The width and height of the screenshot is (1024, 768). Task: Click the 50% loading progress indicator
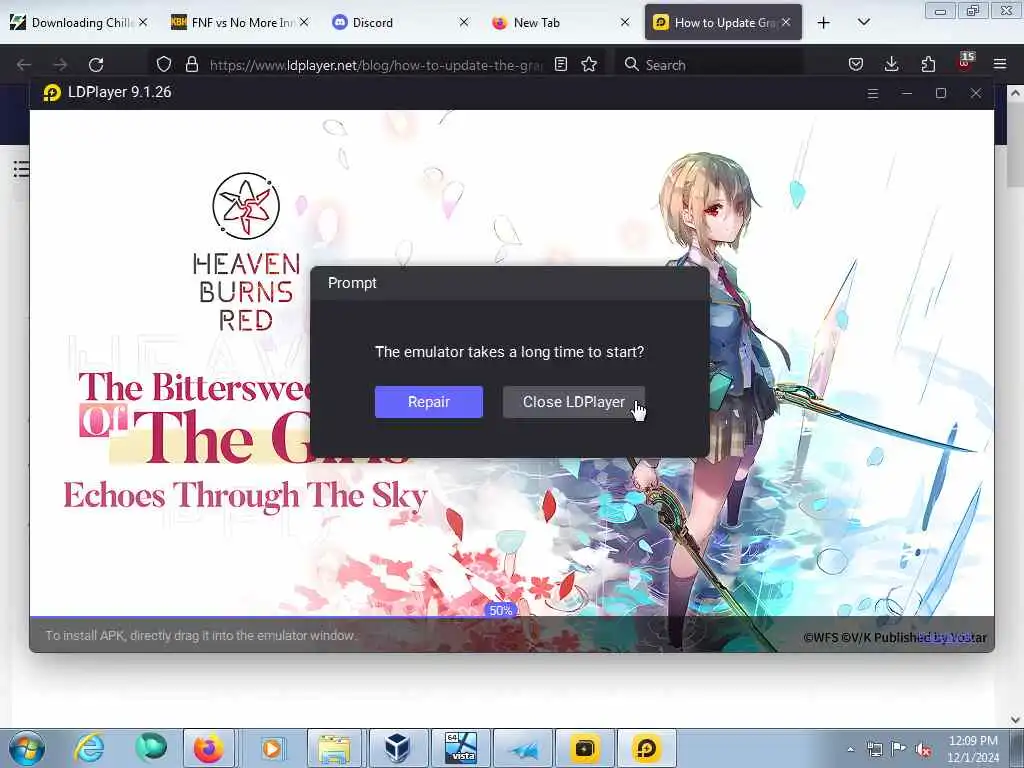coord(500,611)
